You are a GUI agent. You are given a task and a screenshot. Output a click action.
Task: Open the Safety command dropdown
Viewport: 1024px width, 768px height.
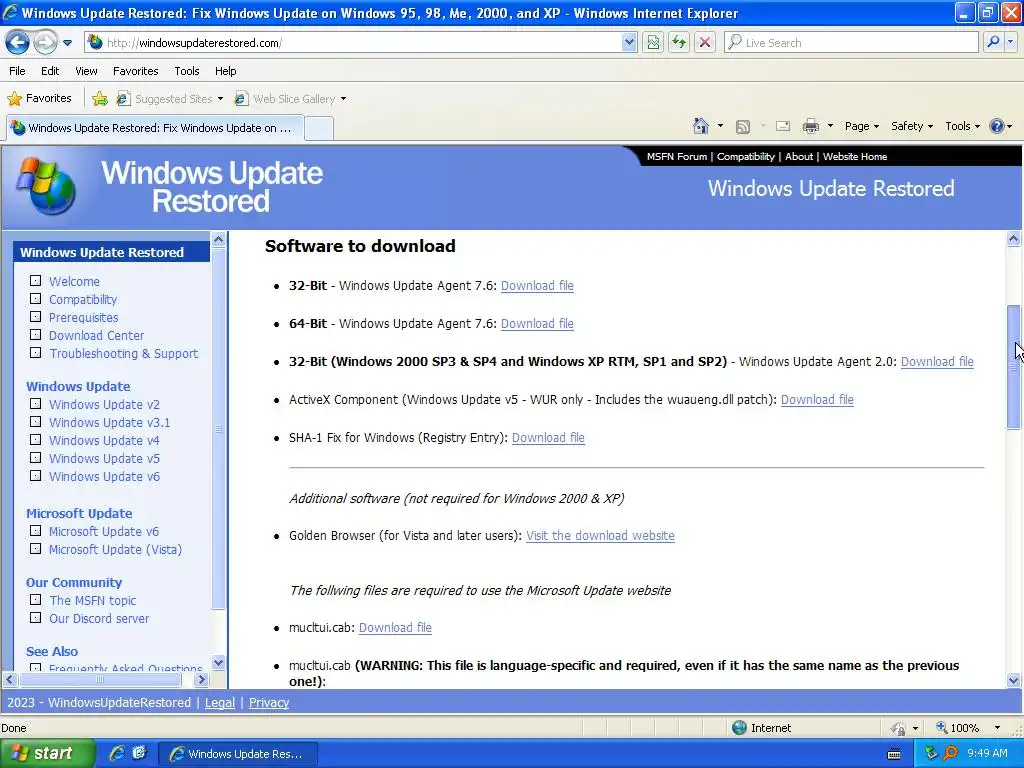click(x=912, y=127)
